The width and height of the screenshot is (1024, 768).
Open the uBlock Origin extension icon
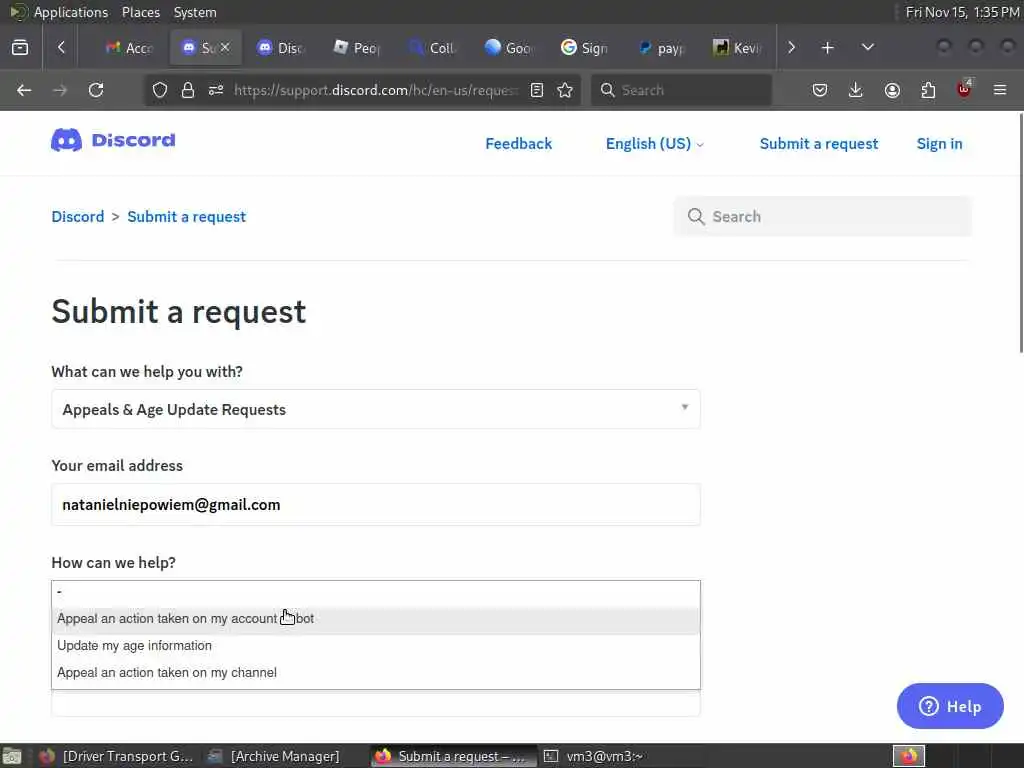click(964, 90)
